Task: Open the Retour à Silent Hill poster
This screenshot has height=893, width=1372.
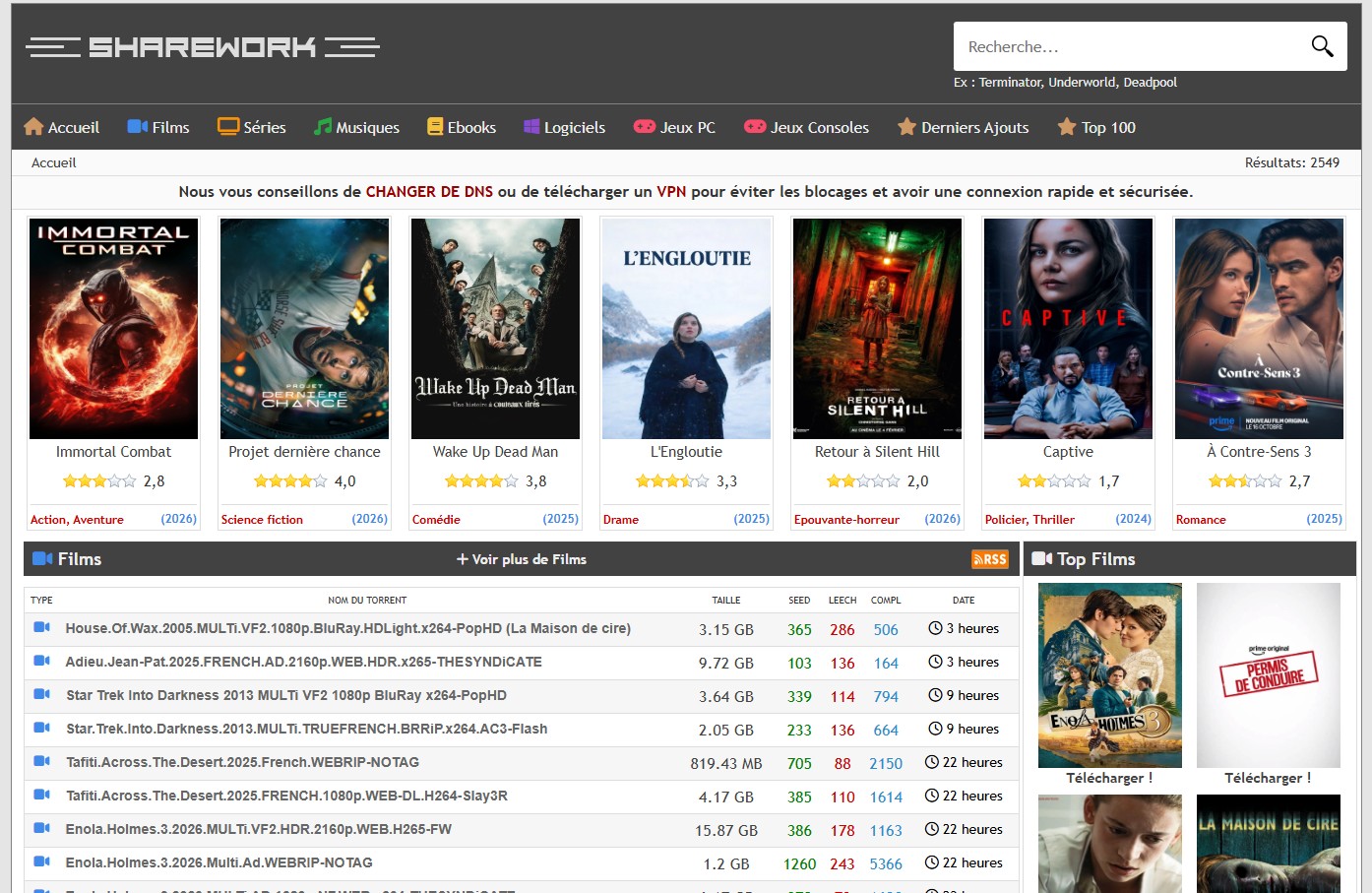Action: (877, 329)
